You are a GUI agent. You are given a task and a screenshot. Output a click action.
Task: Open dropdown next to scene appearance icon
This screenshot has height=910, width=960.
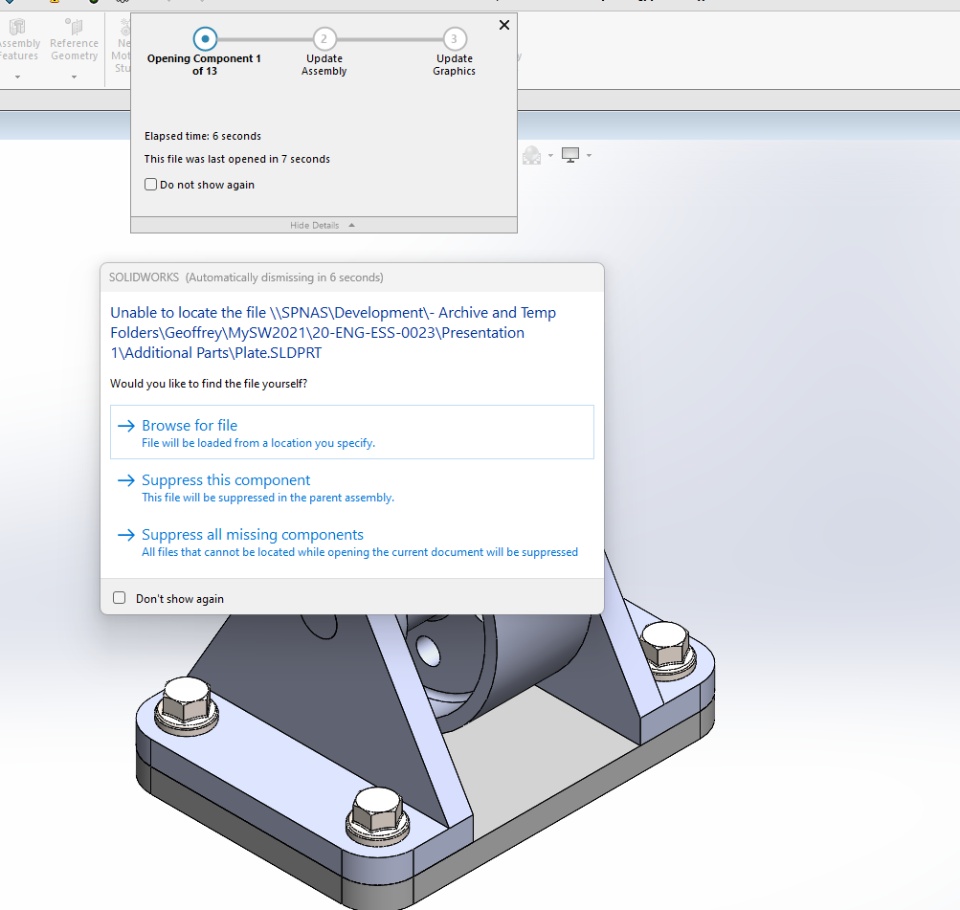[x=550, y=156]
